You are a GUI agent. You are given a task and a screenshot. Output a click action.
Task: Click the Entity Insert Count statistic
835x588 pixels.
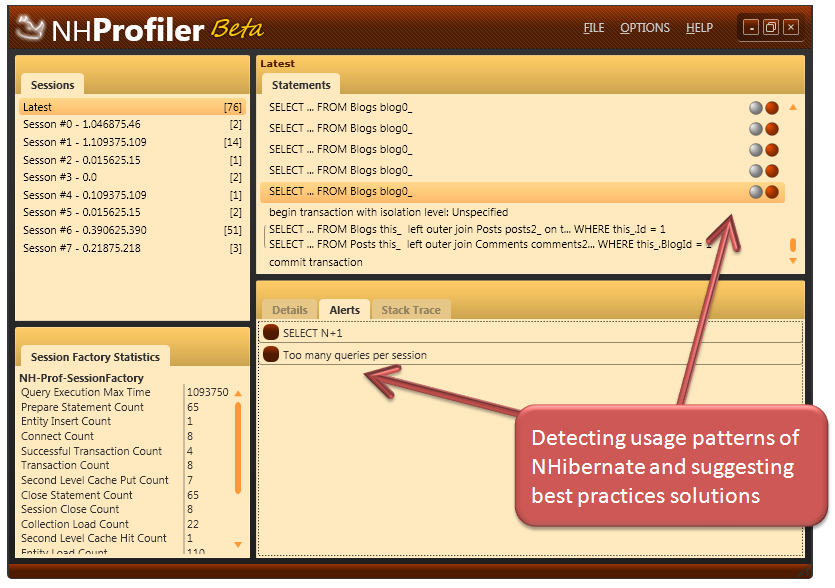click(66, 421)
